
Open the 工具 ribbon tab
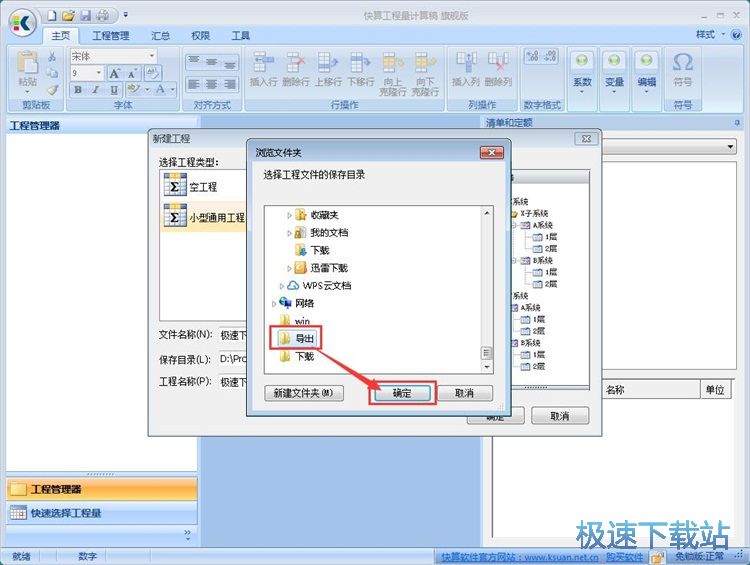[x=241, y=36]
